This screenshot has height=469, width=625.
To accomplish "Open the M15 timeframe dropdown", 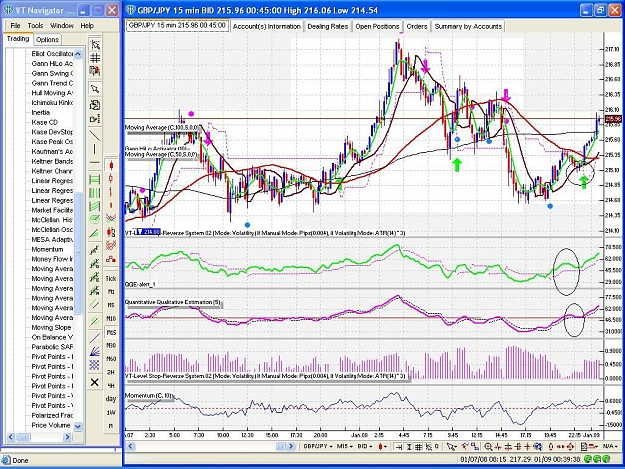I will click(x=345, y=447).
